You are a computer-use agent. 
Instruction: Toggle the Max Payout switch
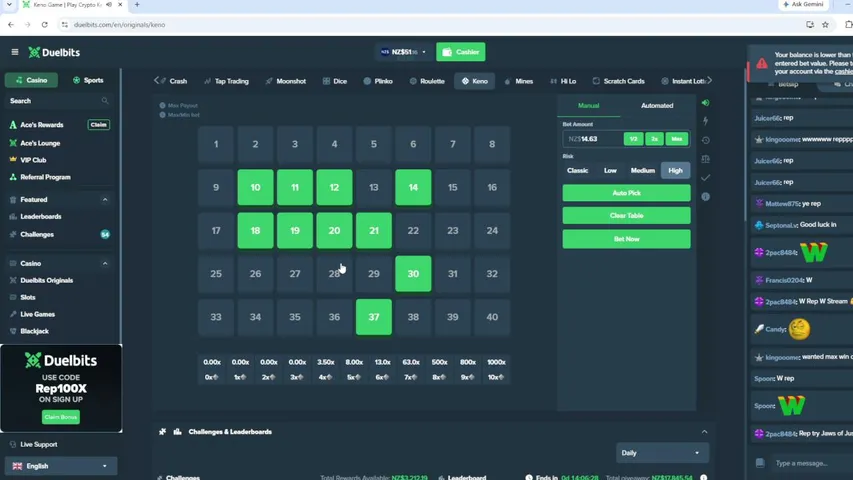[x=162, y=106]
